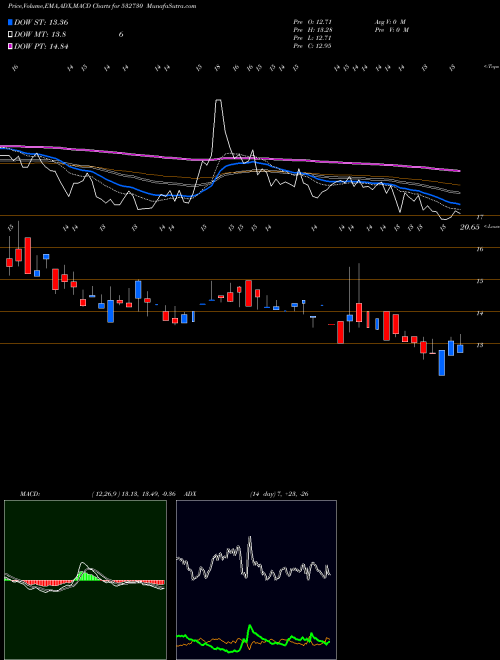
Task: Click the tall white volume spike peak
Action: coord(218,100)
